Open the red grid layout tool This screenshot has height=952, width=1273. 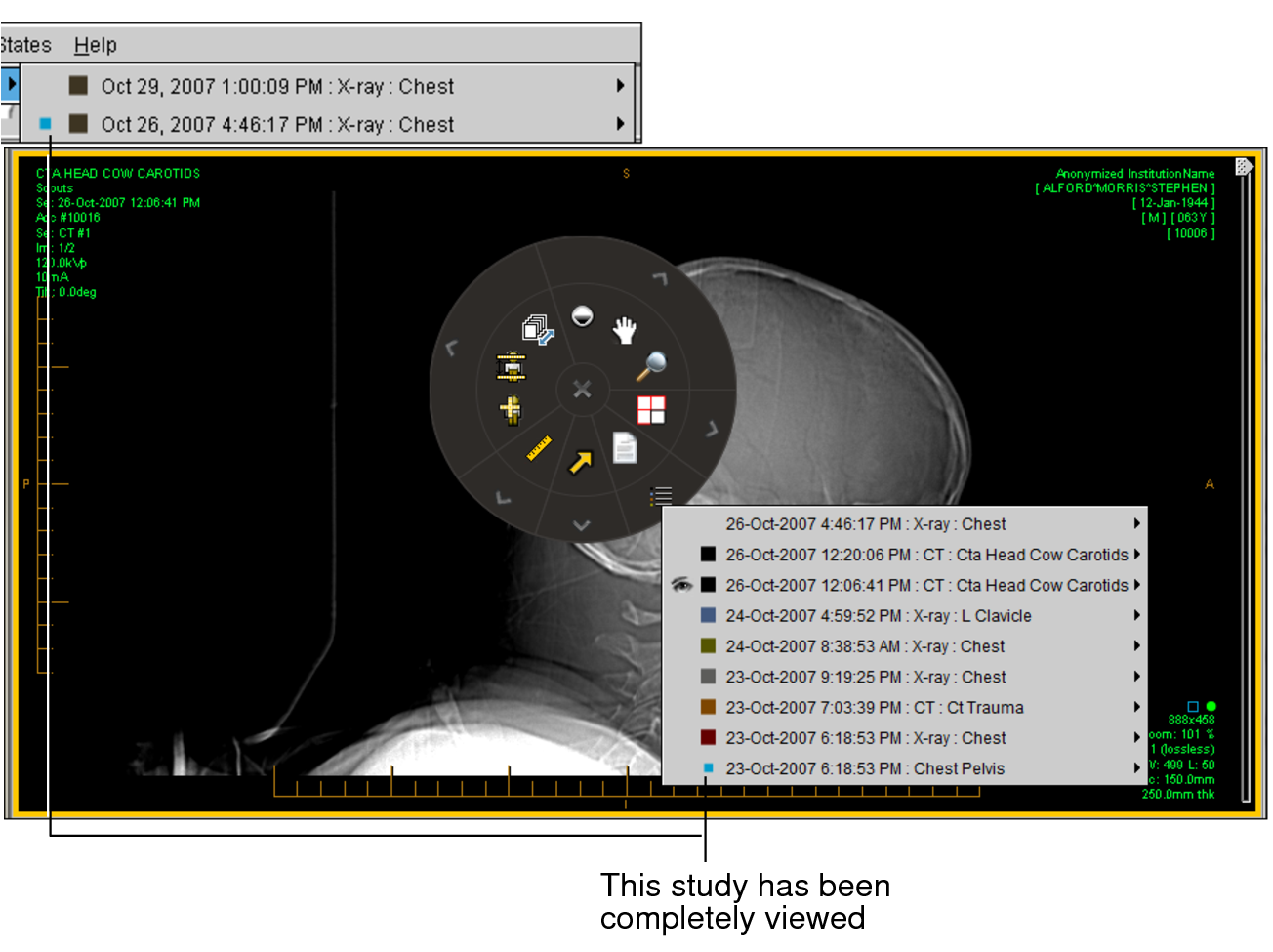pyautogui.click(x=651, y=410)
